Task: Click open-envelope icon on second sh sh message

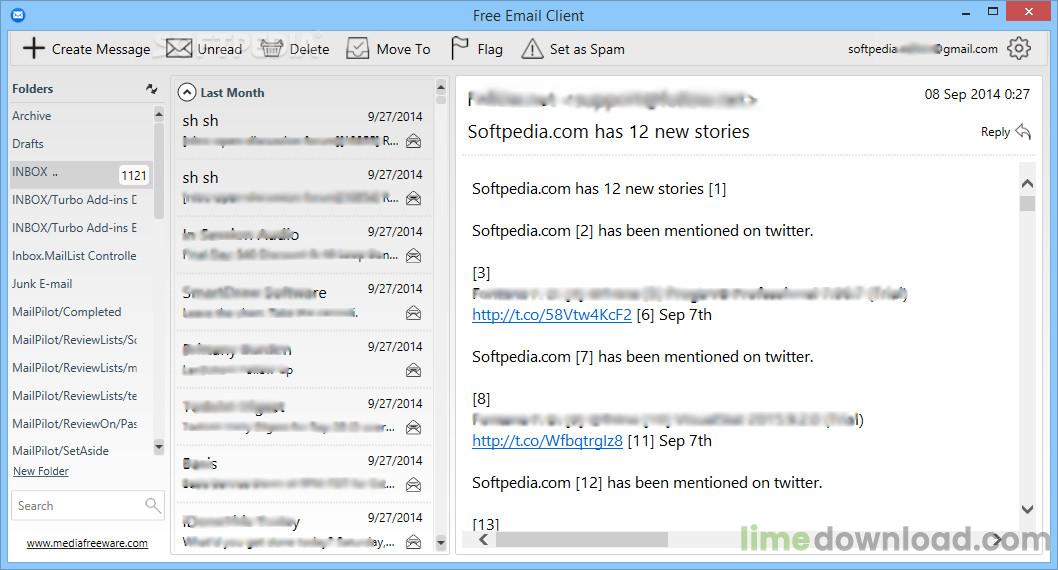Action: pos(414,198)
